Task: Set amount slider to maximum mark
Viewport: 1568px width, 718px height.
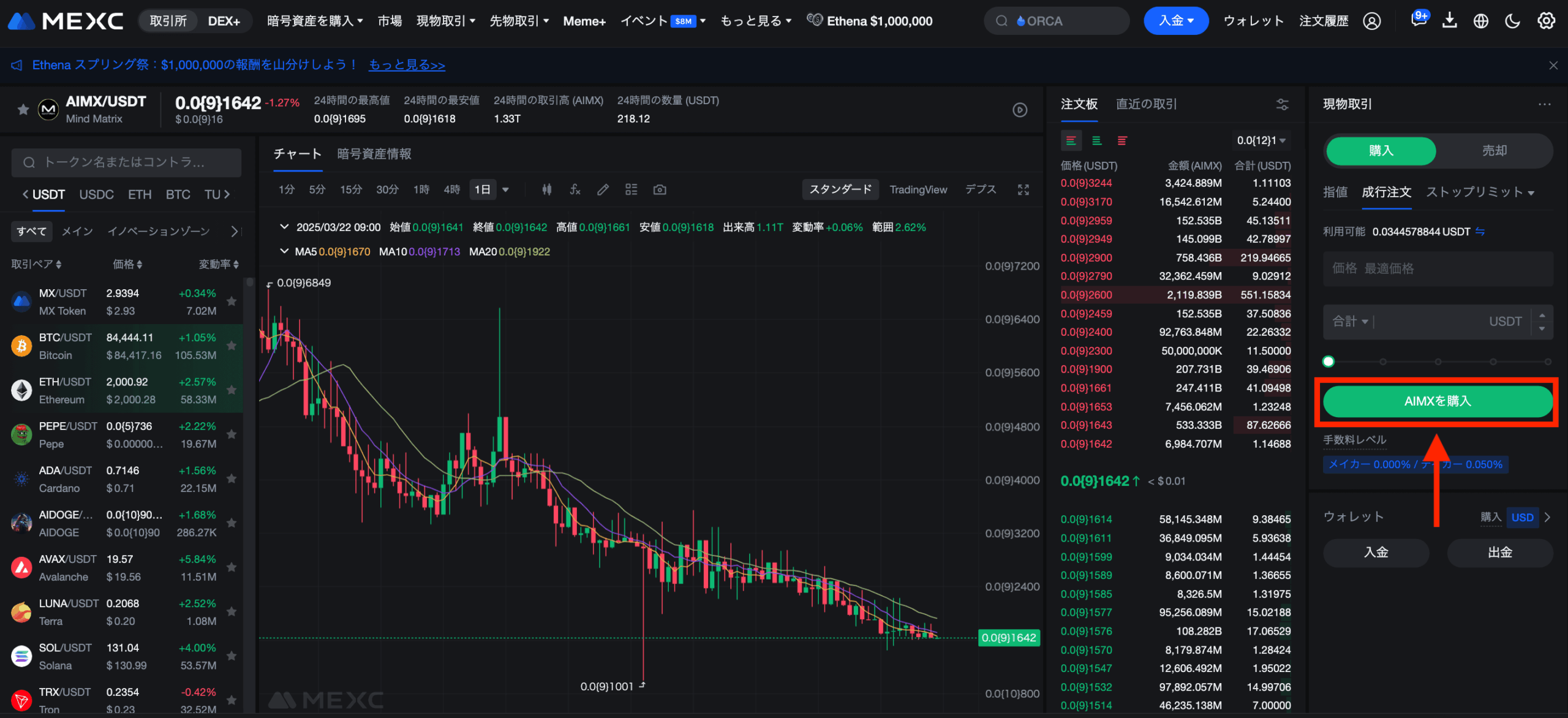Action: click(1547, 361)
